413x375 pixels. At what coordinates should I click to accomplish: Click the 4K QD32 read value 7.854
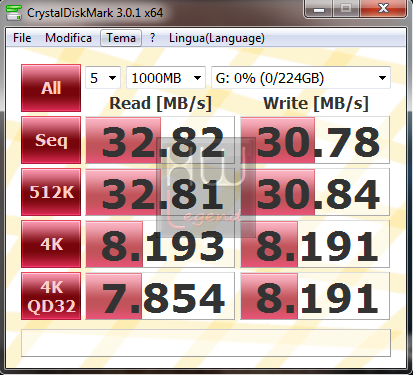pos(160,296)
